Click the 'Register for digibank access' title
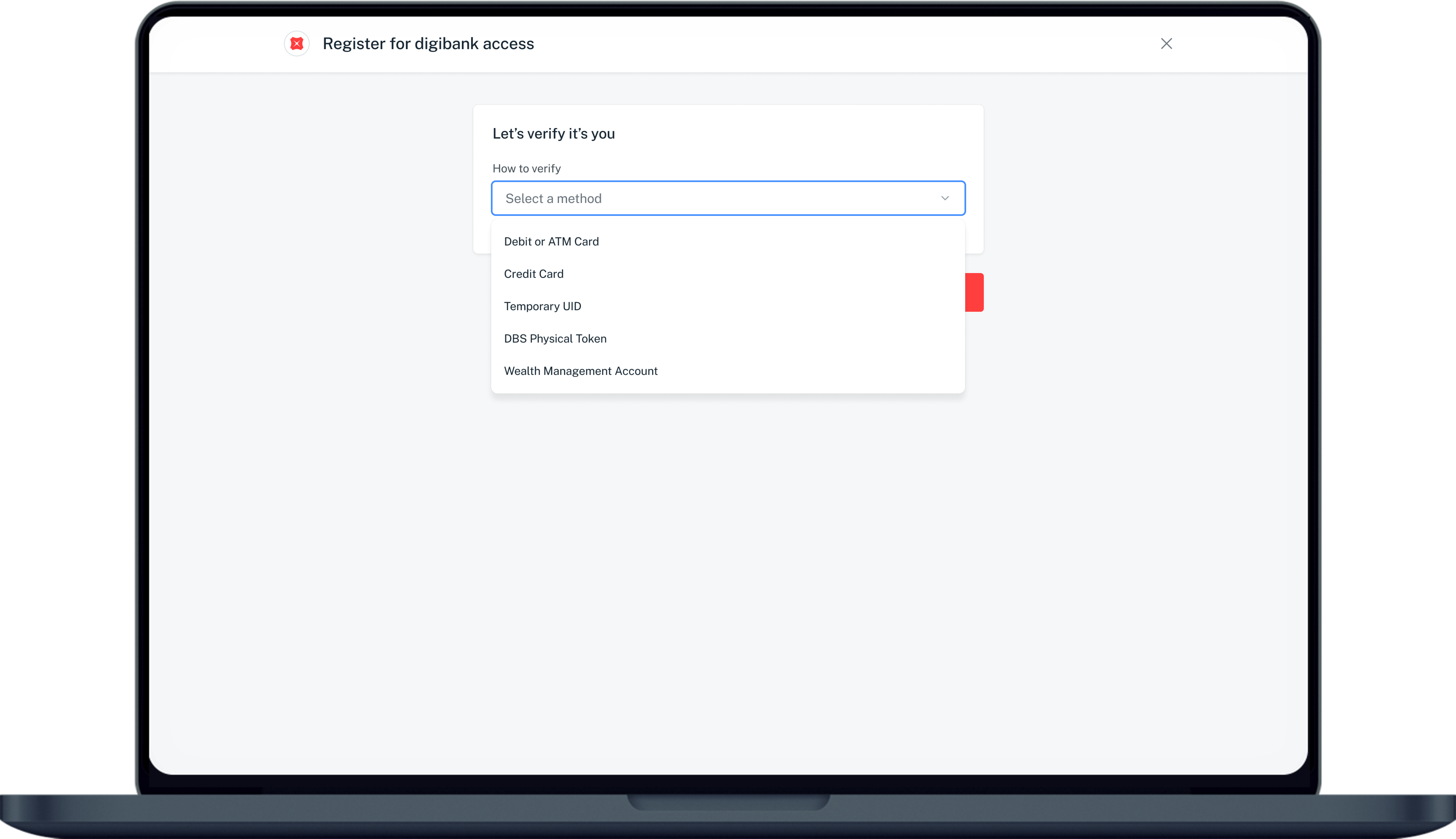The image size is (1456, 839). [428, 43]
